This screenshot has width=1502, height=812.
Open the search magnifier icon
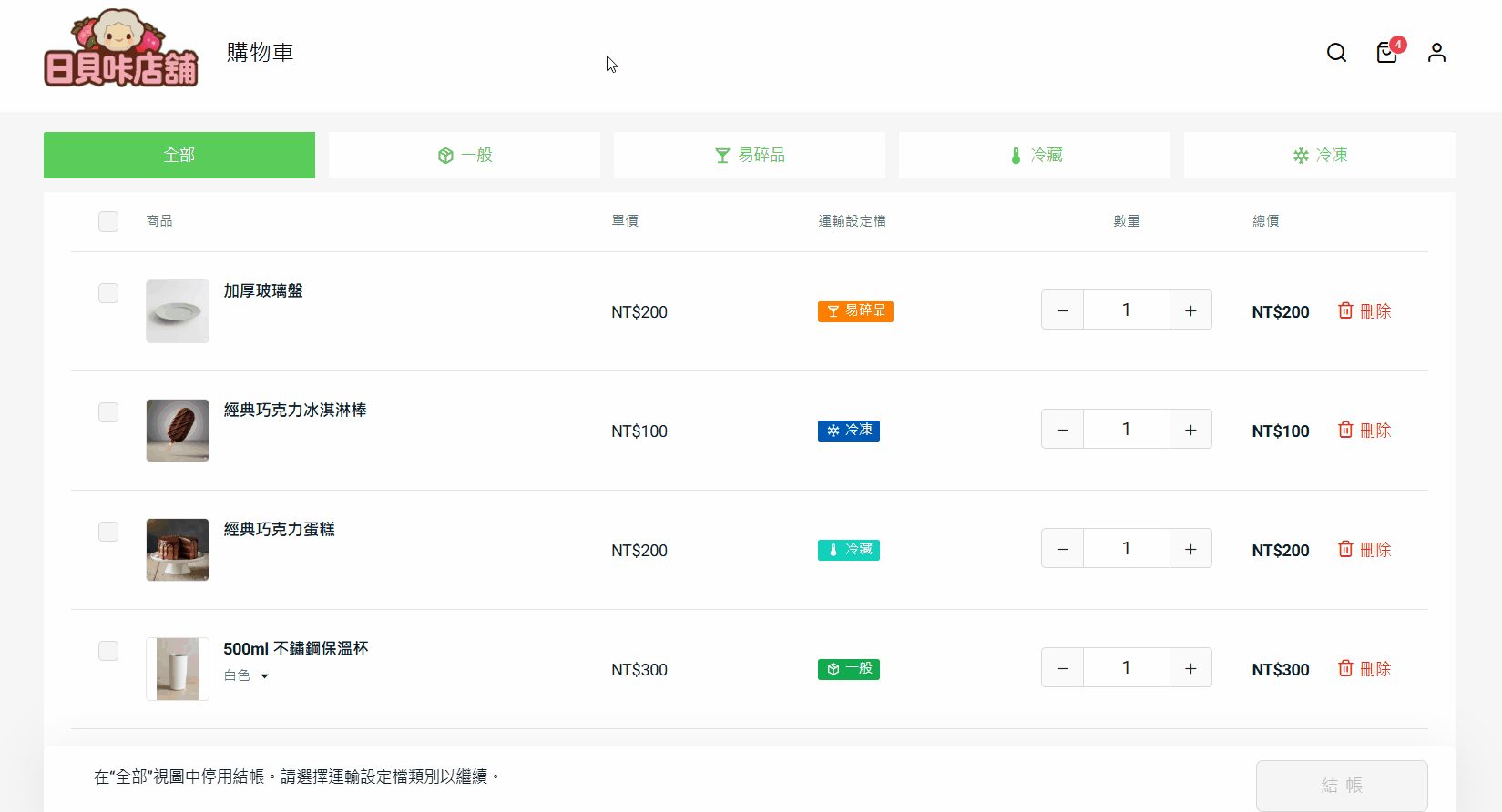click(x=1336, y=53)
